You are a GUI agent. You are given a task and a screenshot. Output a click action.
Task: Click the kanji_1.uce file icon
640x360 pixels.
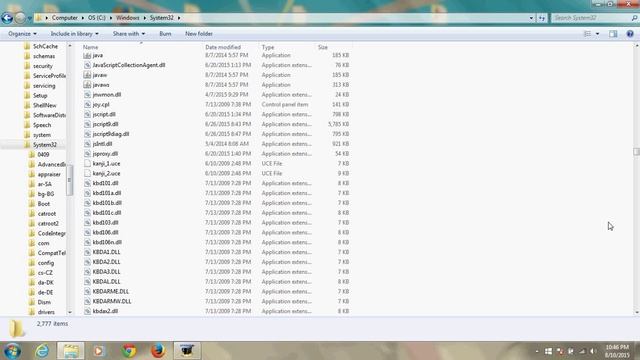point(87,164)
